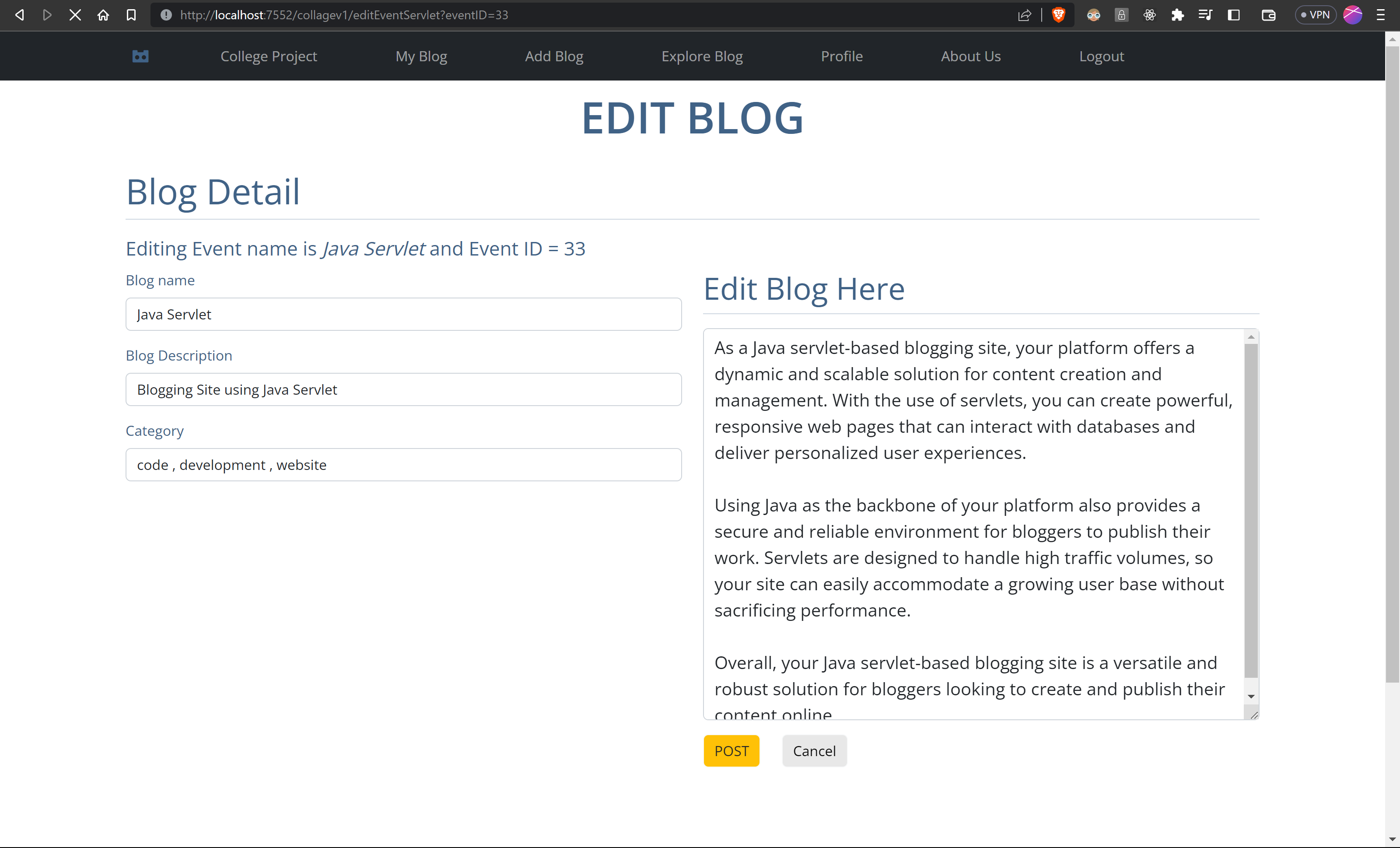Click the share page icon
1400x848 pixels.
point(1024,15)
